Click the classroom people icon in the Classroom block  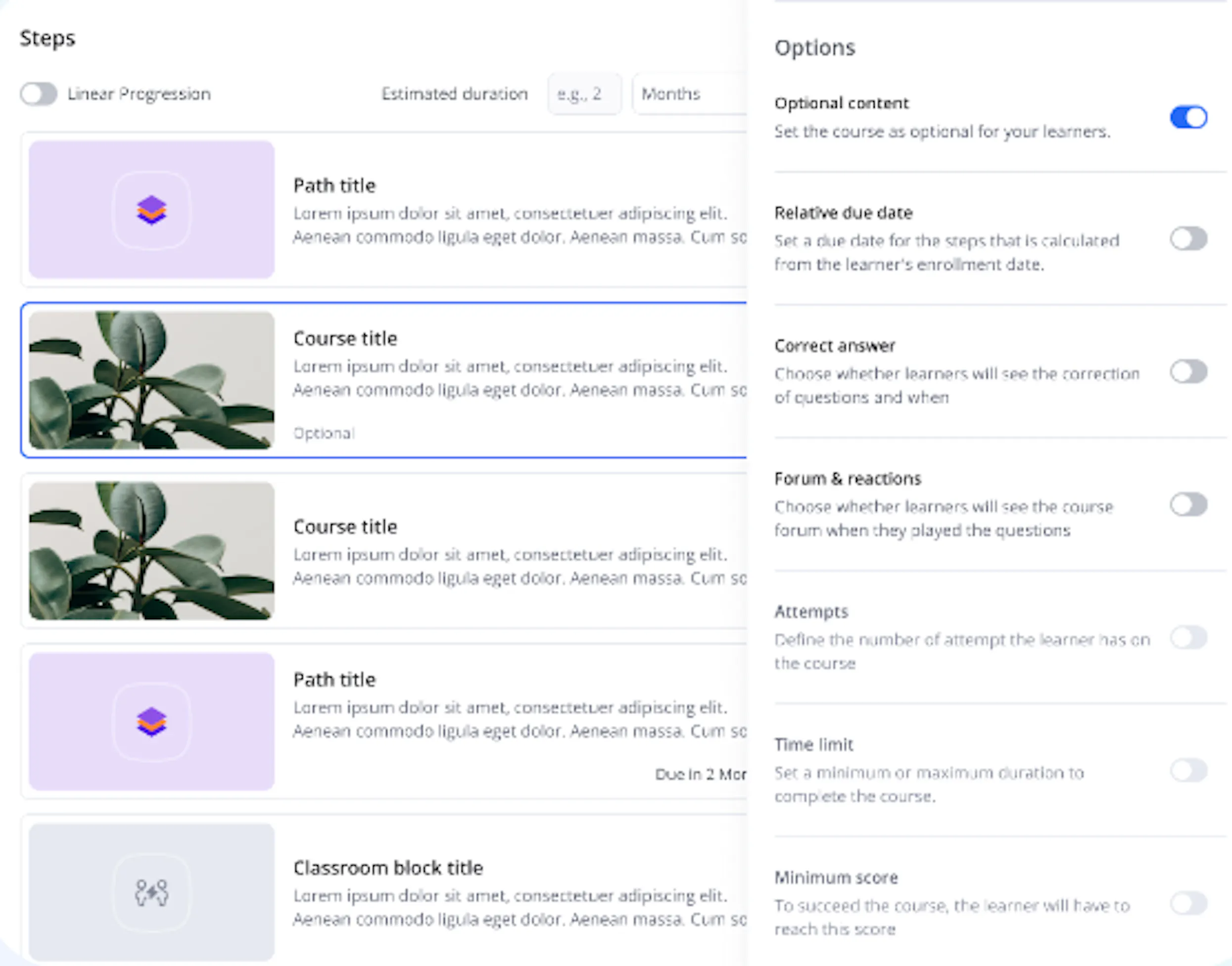(x=151, y=892)
